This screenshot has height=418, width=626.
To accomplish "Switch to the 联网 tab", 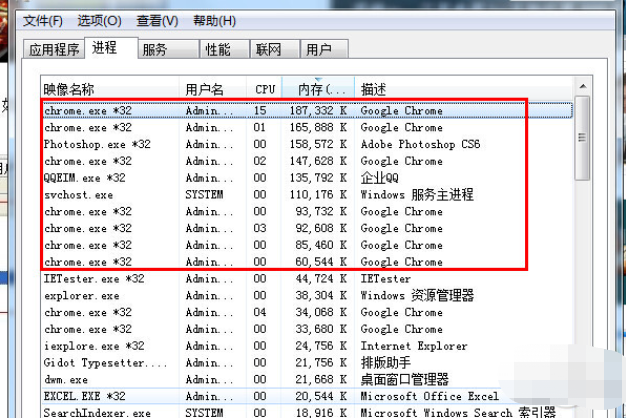I will tap(275, 50).
